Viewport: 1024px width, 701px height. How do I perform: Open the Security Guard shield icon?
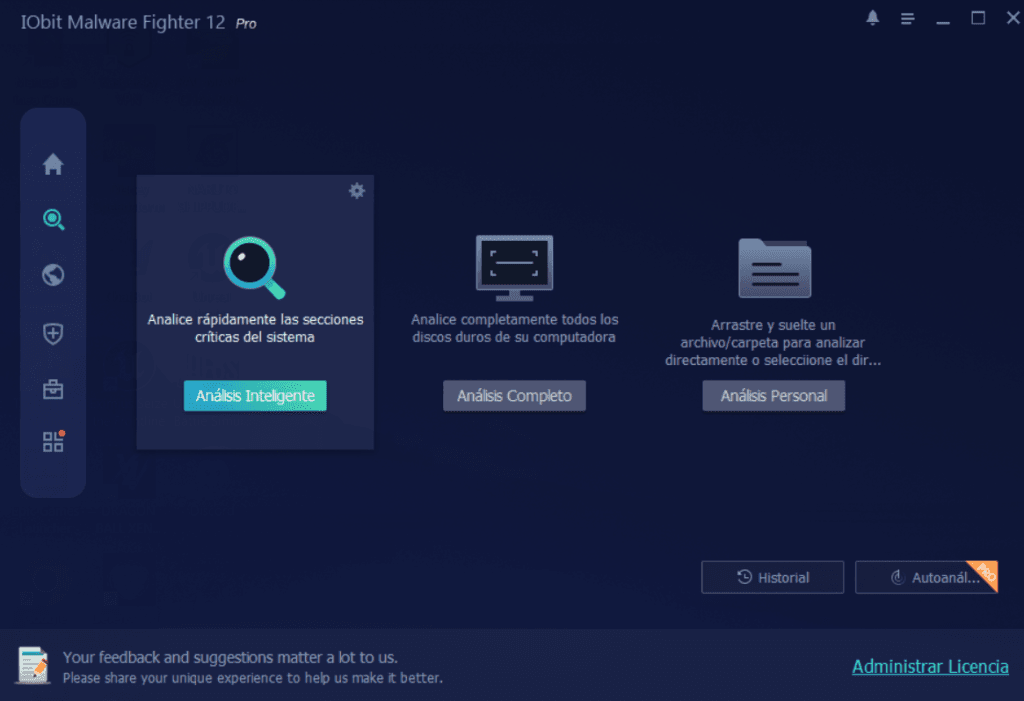[x=53, y=333]
